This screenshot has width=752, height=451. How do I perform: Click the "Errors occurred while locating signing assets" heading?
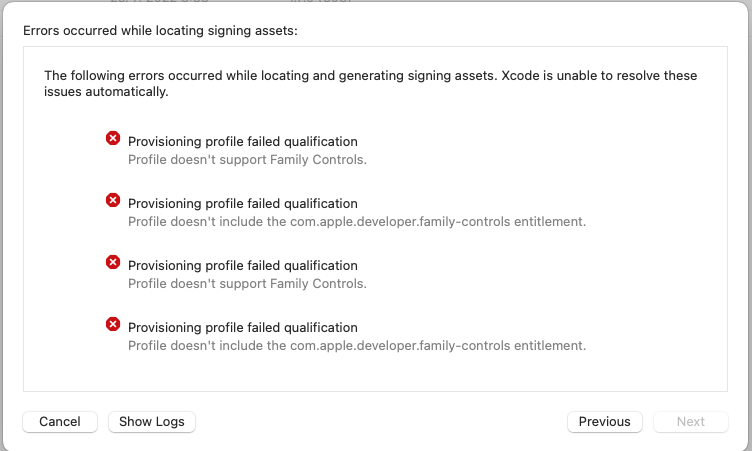(x=160, y=31)
